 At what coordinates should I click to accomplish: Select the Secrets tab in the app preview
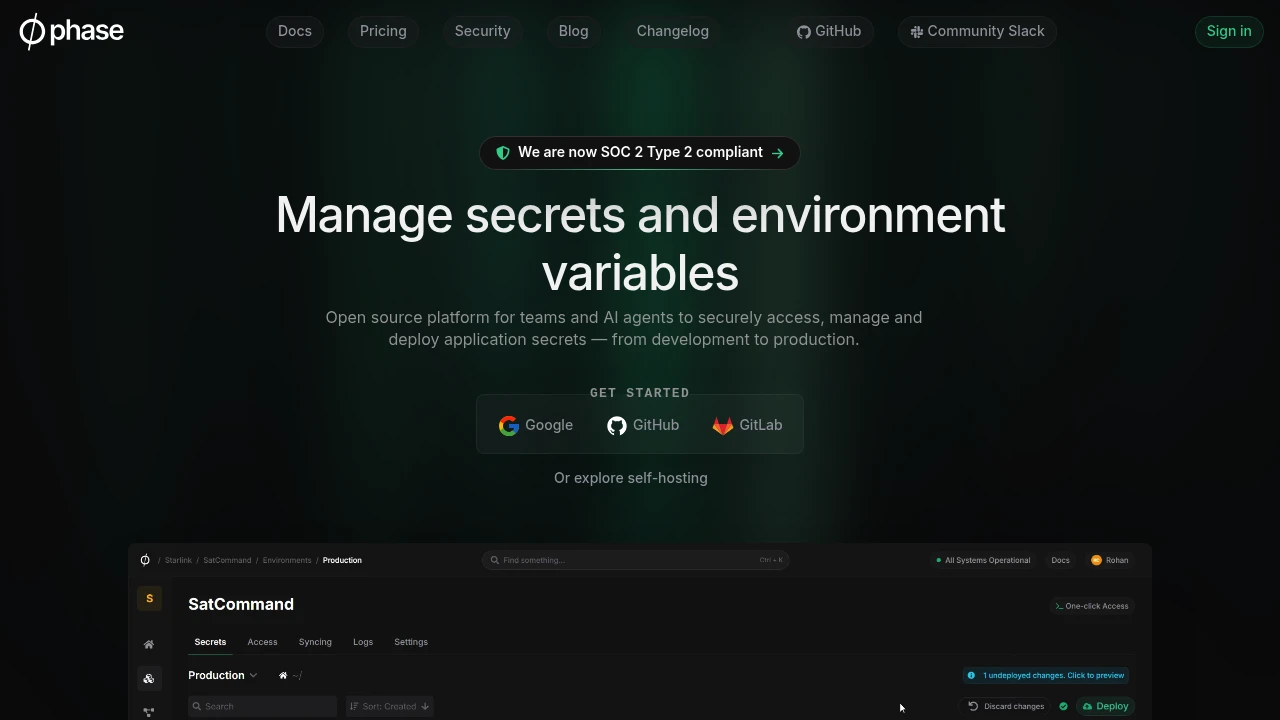(x=210, y=642)
